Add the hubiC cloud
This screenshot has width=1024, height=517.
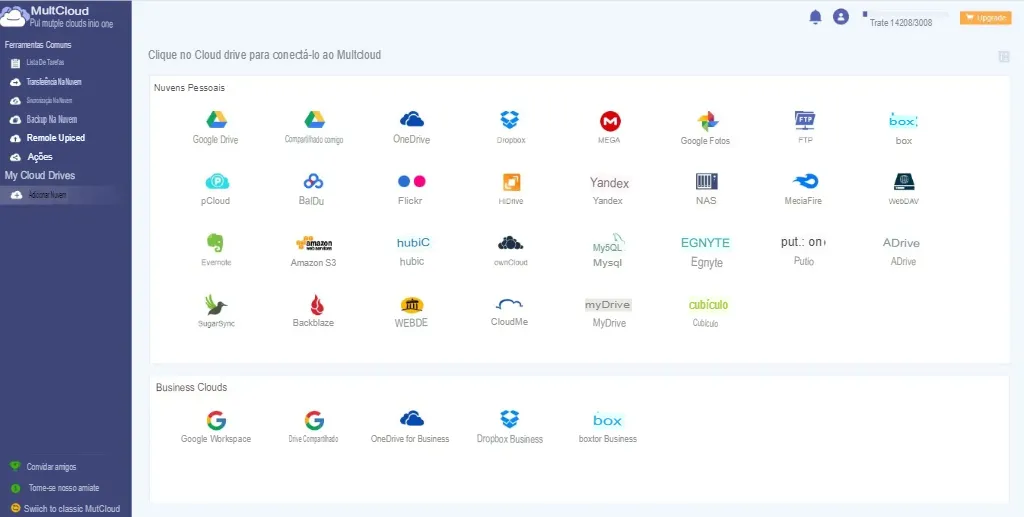pos(413,243)
